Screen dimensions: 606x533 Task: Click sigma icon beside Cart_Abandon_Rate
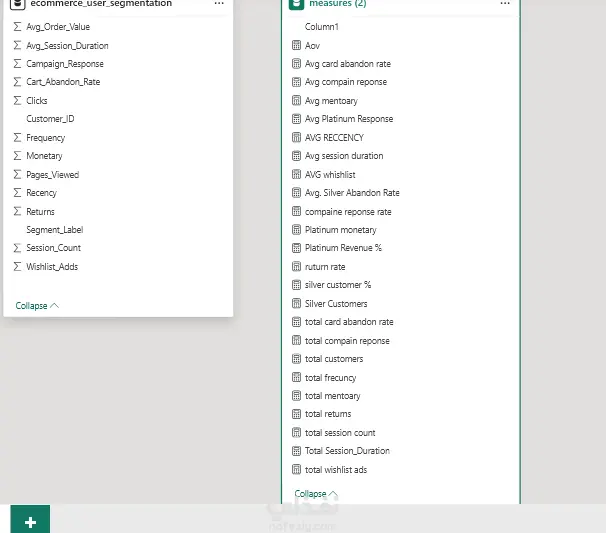tap(17, 82)
